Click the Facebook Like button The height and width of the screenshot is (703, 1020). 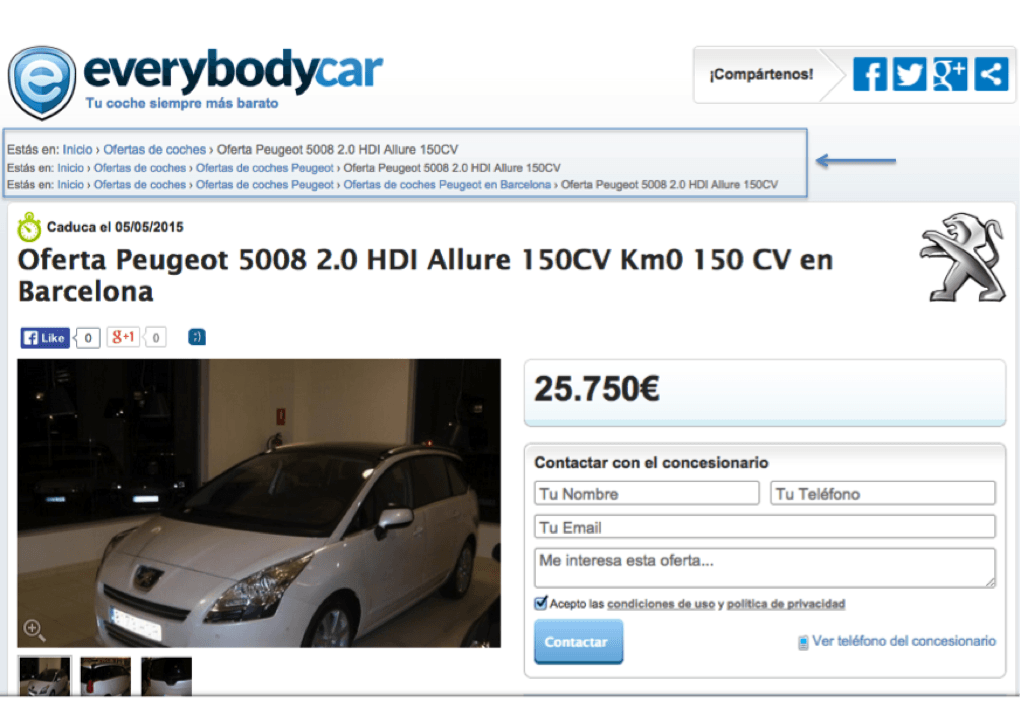click(44, 337)
